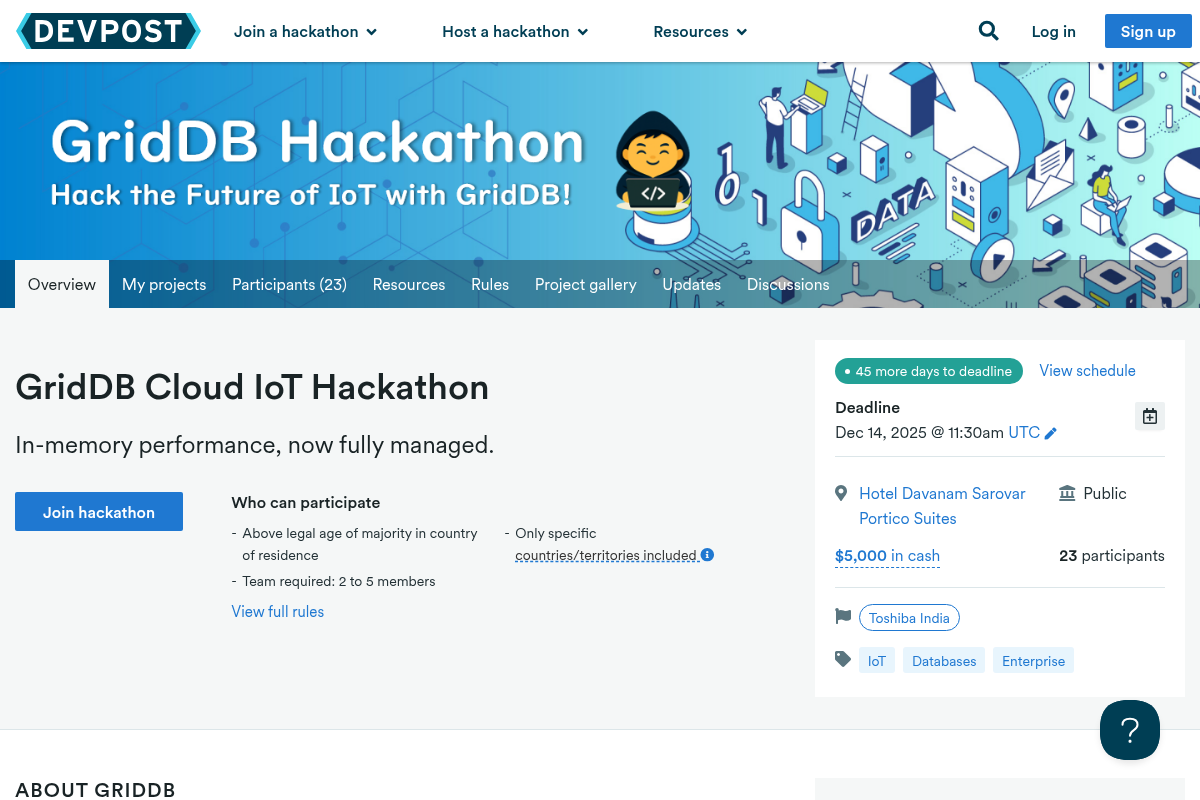This screenshot has height=800, width=1200.
Task: Click the Sign up button
Action: pos(1147,31)
